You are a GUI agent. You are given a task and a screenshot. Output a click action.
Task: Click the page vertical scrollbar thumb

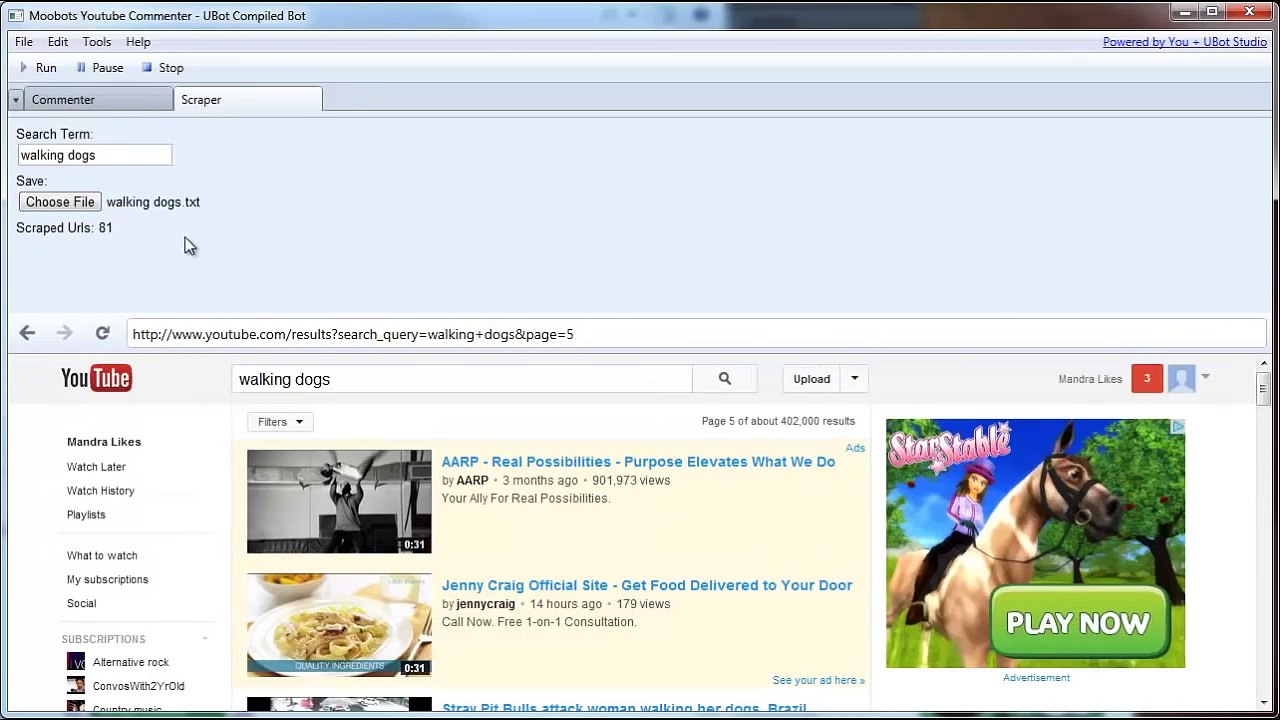click(1263, 387)
